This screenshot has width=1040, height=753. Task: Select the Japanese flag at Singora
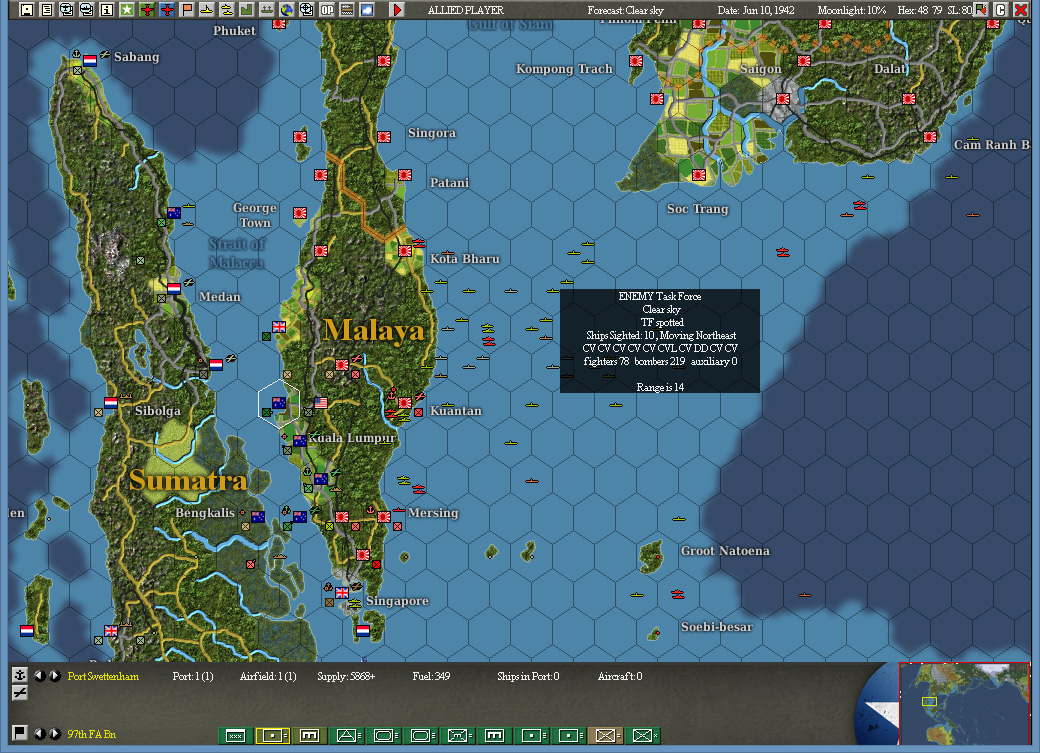tap(384, 137)
